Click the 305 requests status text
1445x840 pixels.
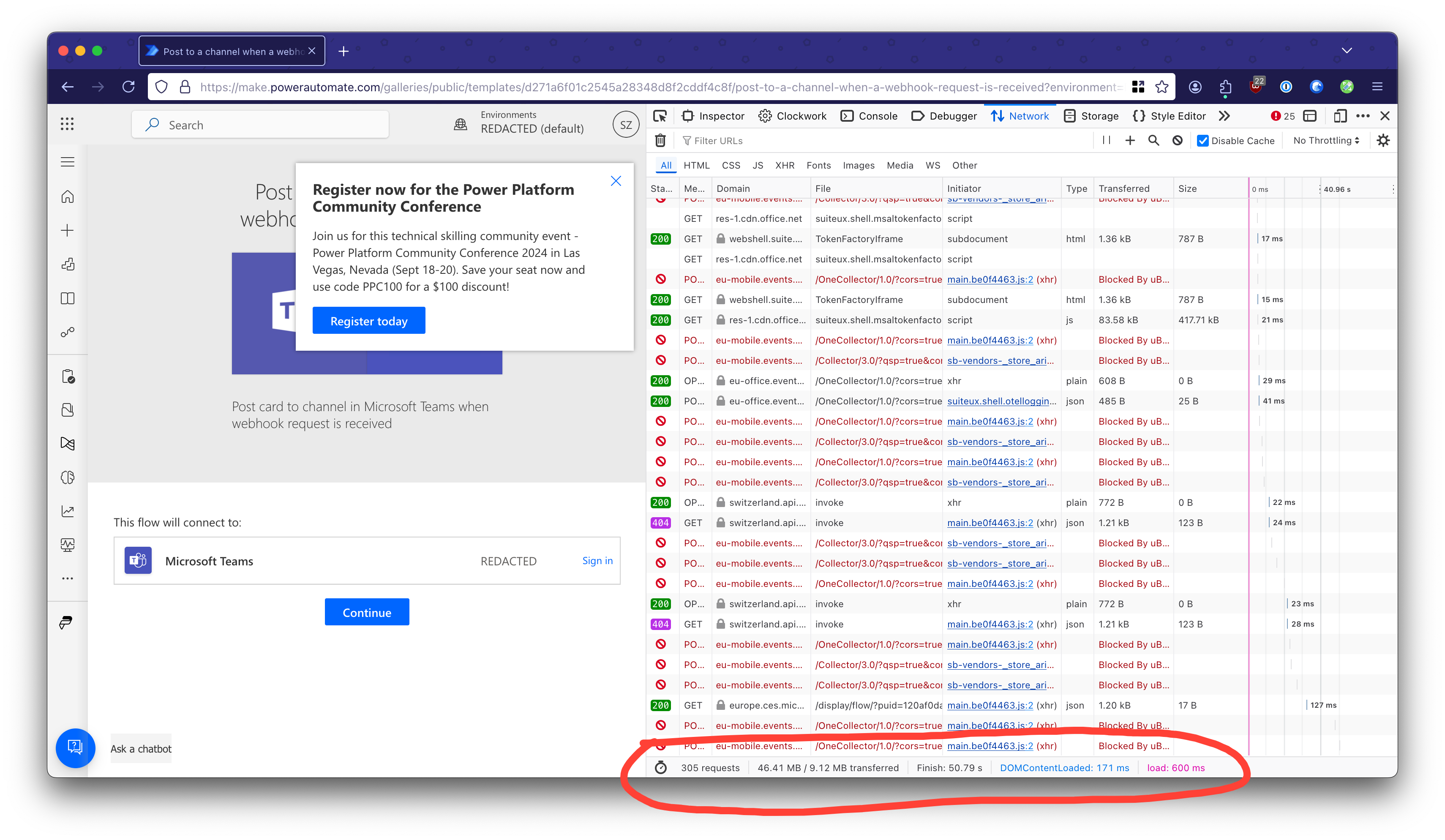tap(710, 767)
